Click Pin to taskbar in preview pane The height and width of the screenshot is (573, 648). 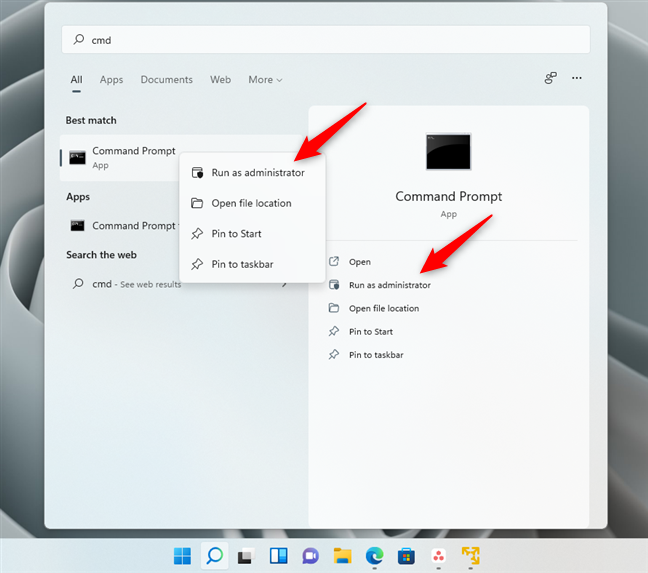click(x=376, y=355)
